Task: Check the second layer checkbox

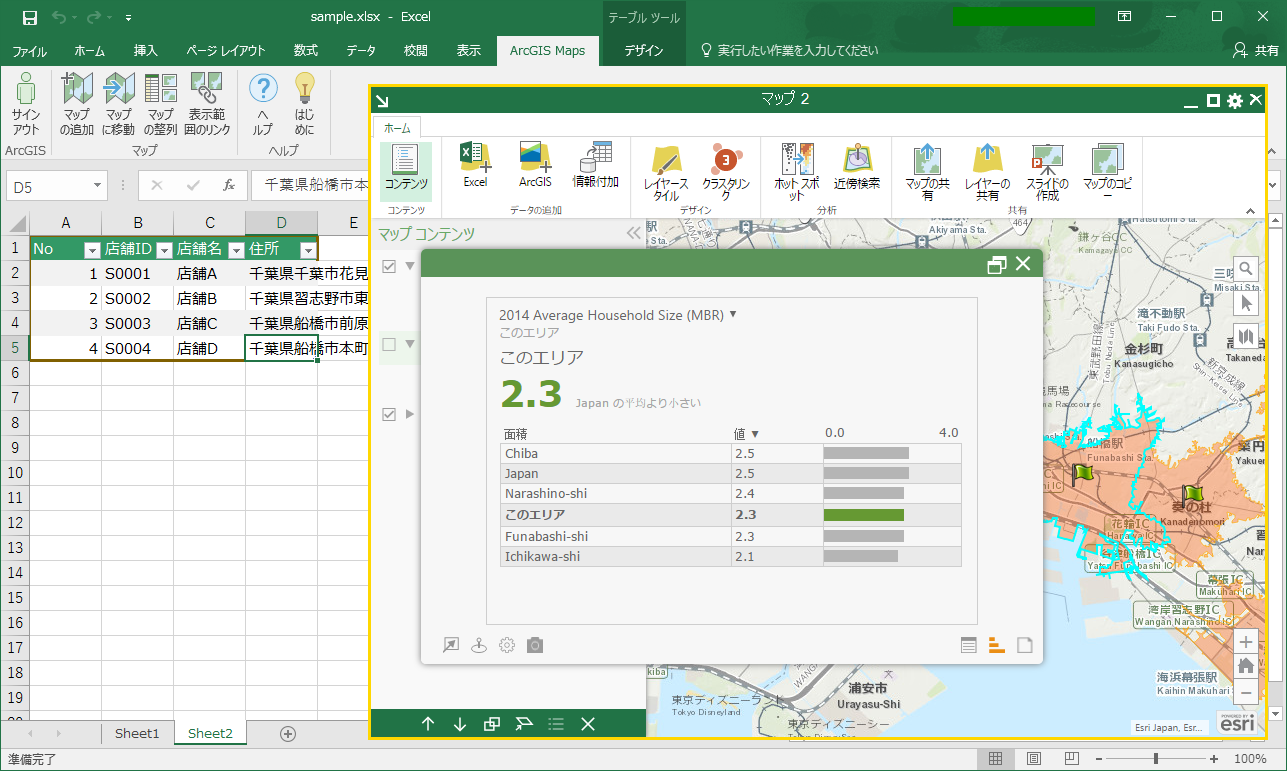Action: [x=390, y=344]
